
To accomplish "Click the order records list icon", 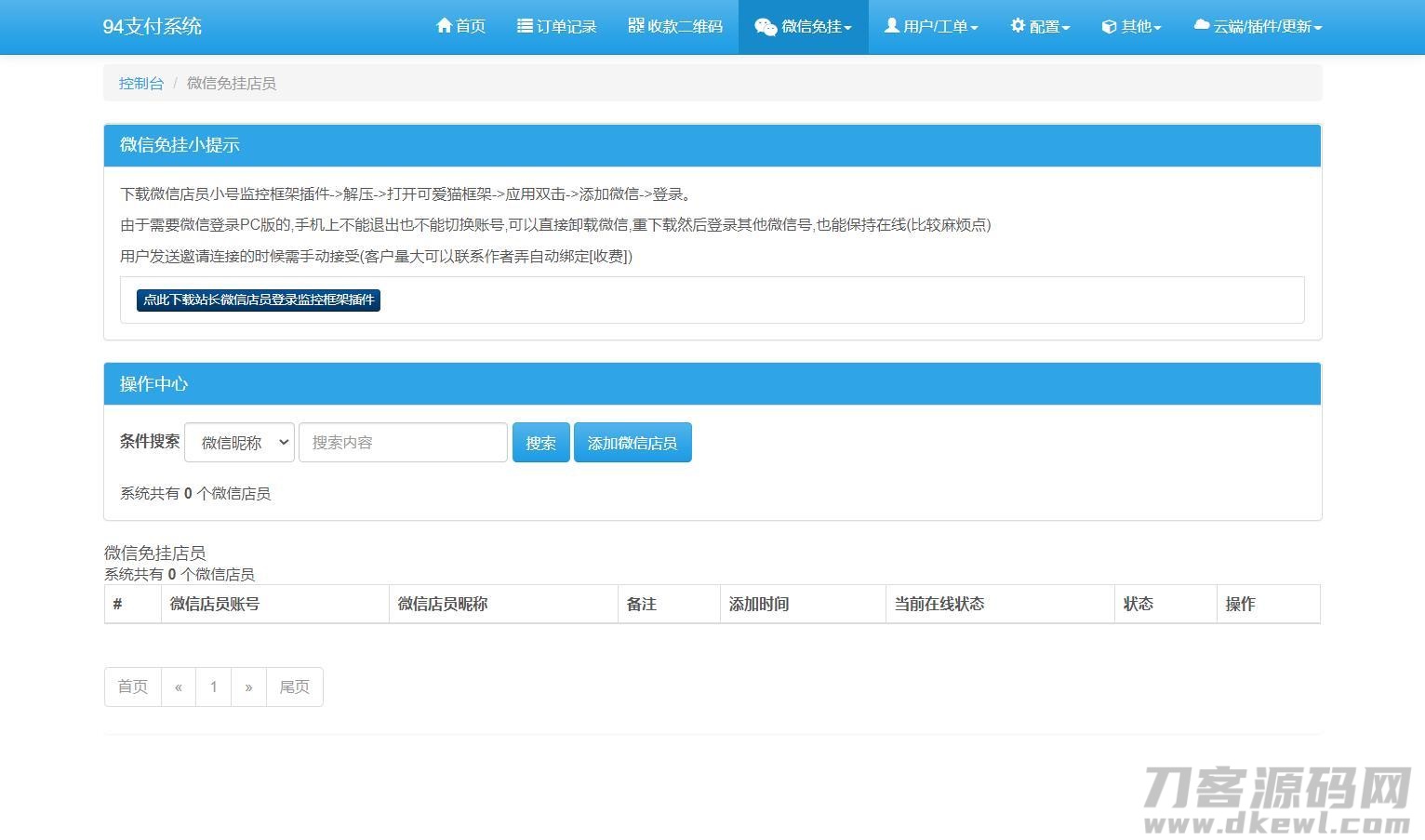I will click(525, 26).
